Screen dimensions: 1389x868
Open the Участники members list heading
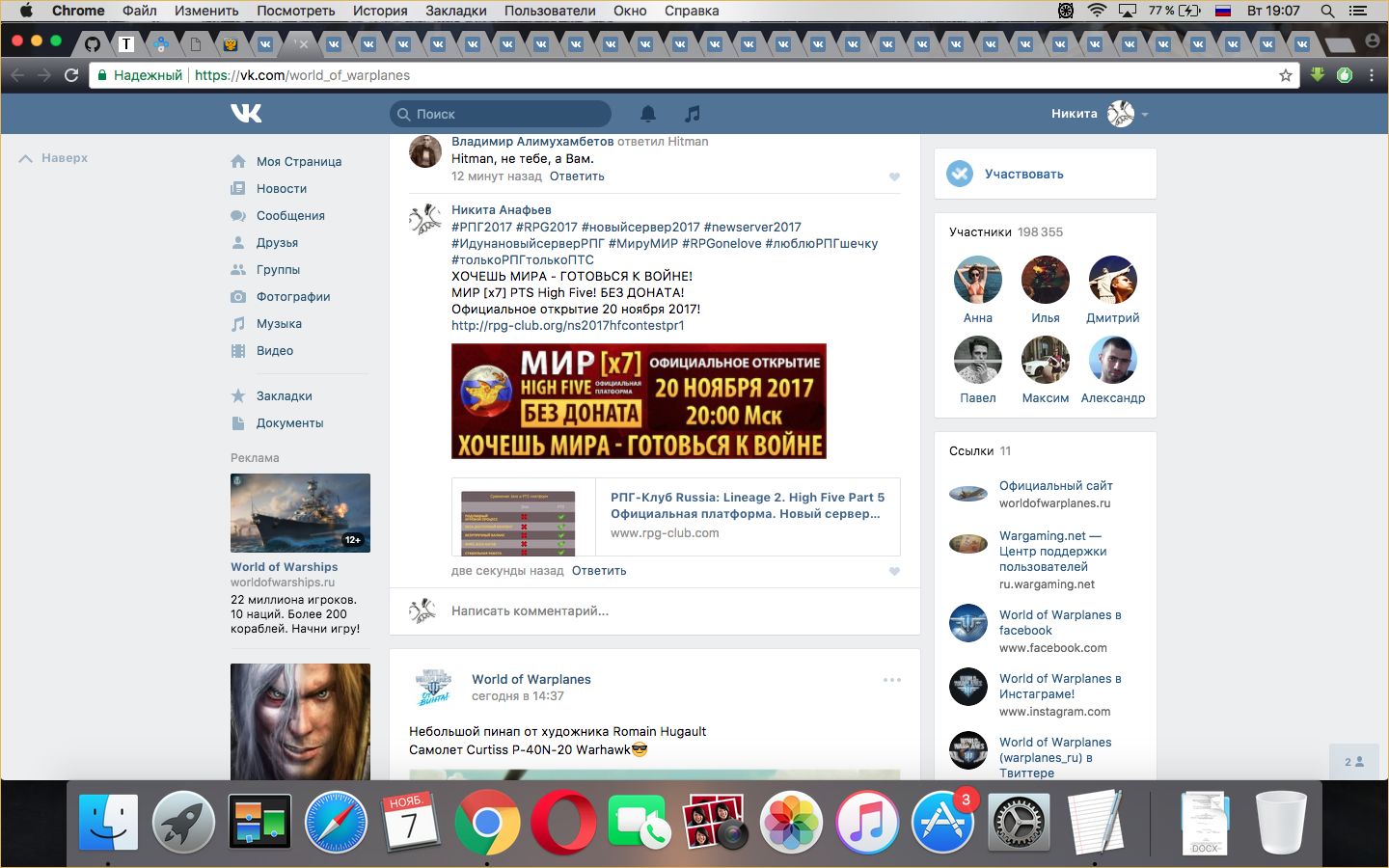click(980, 232)
